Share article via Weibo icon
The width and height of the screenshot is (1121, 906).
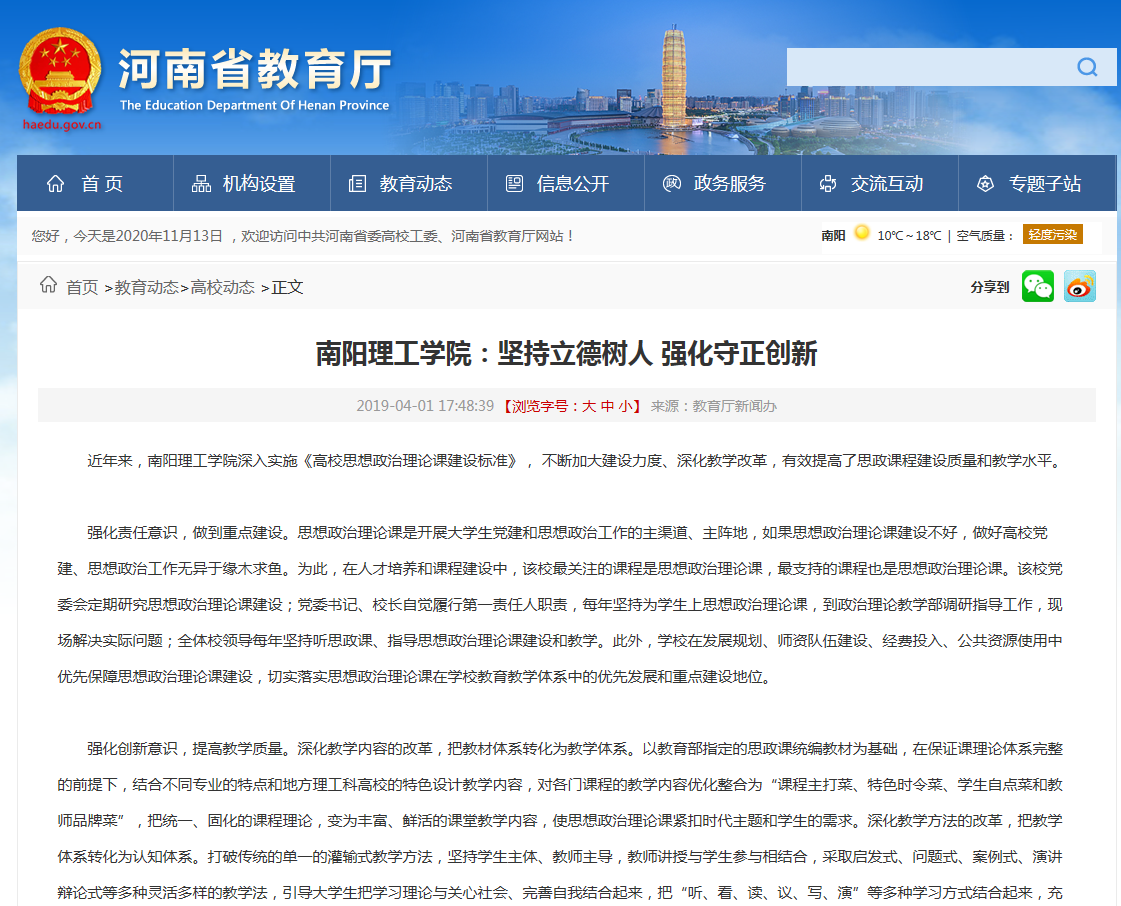(x=1079, y=286)
